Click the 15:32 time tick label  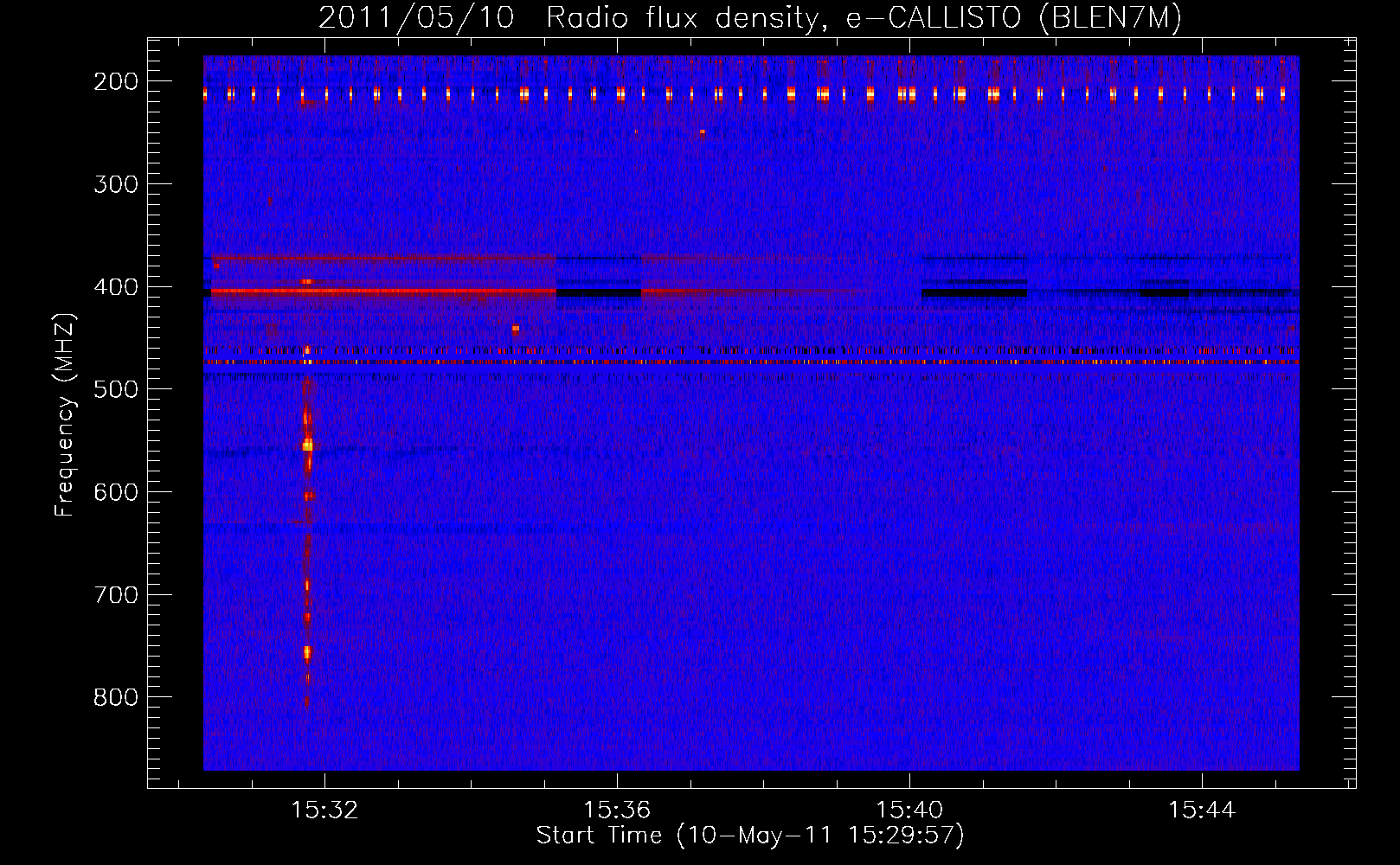click(324, 810)
